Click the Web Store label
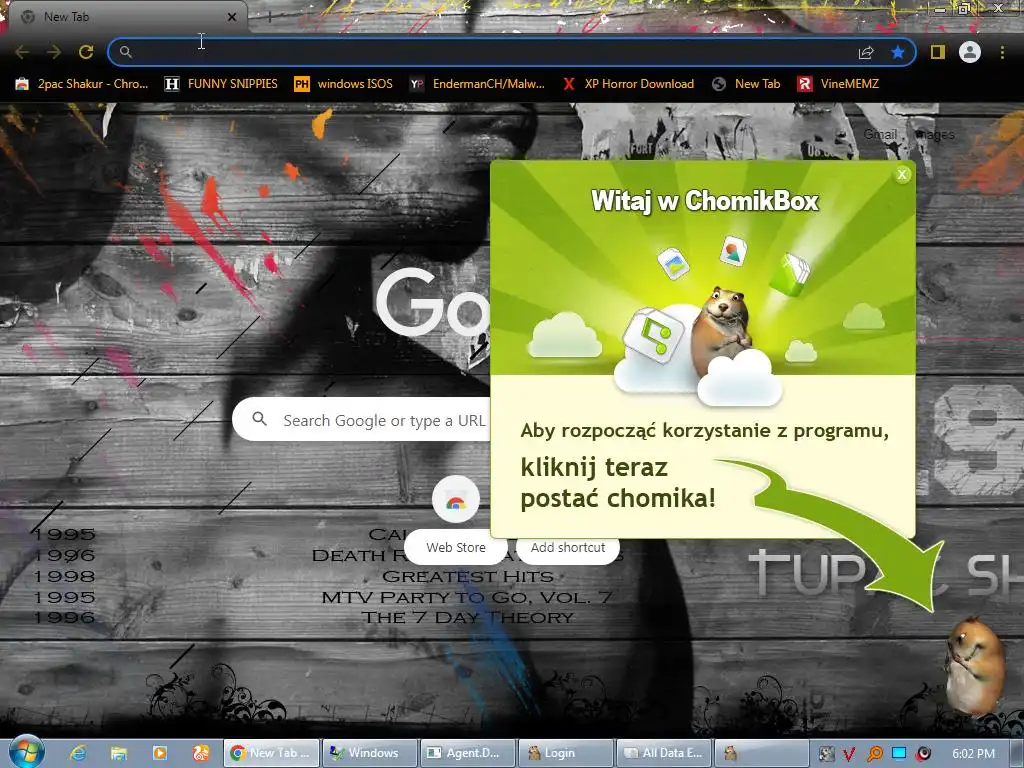Screen dimensions: 1024x768 coord(456,547)
